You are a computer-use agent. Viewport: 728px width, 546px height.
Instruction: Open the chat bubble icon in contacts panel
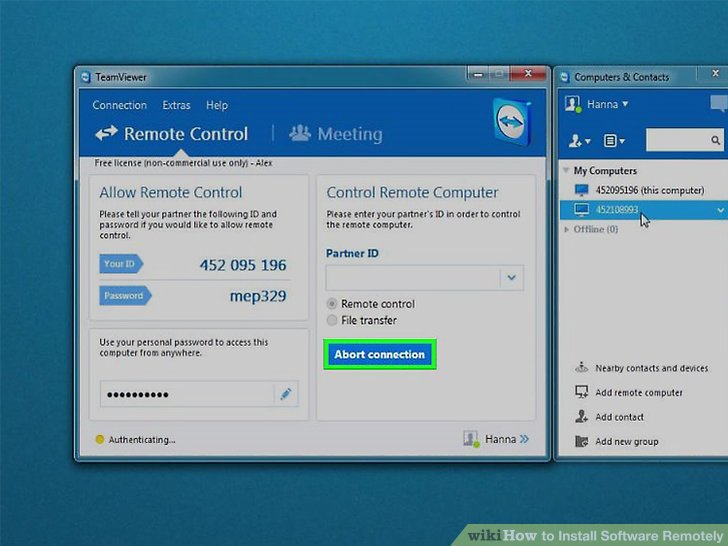[x=720, y=103]
